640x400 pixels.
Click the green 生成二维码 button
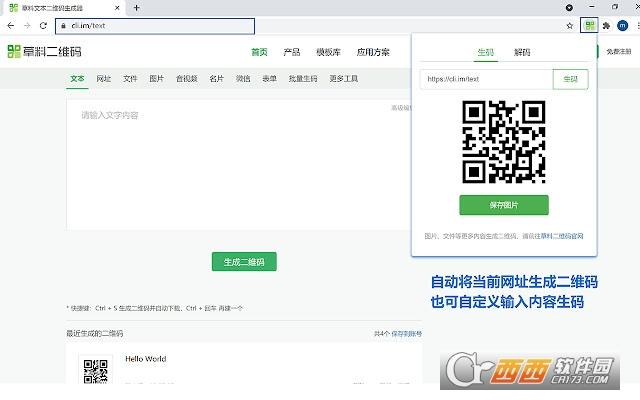(244, 262)
